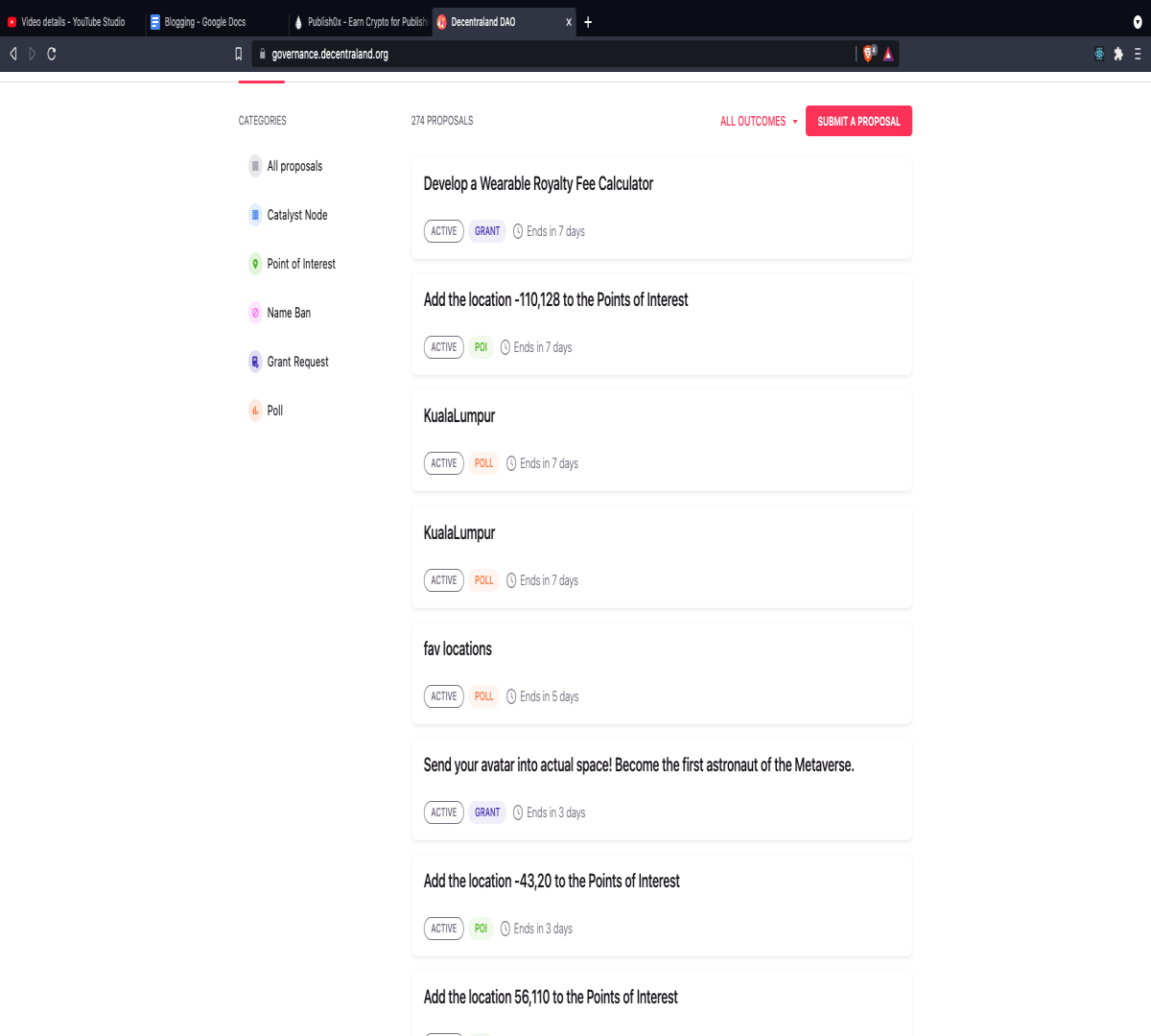Open the browser extensions puzzle icon

point(1118,54)
